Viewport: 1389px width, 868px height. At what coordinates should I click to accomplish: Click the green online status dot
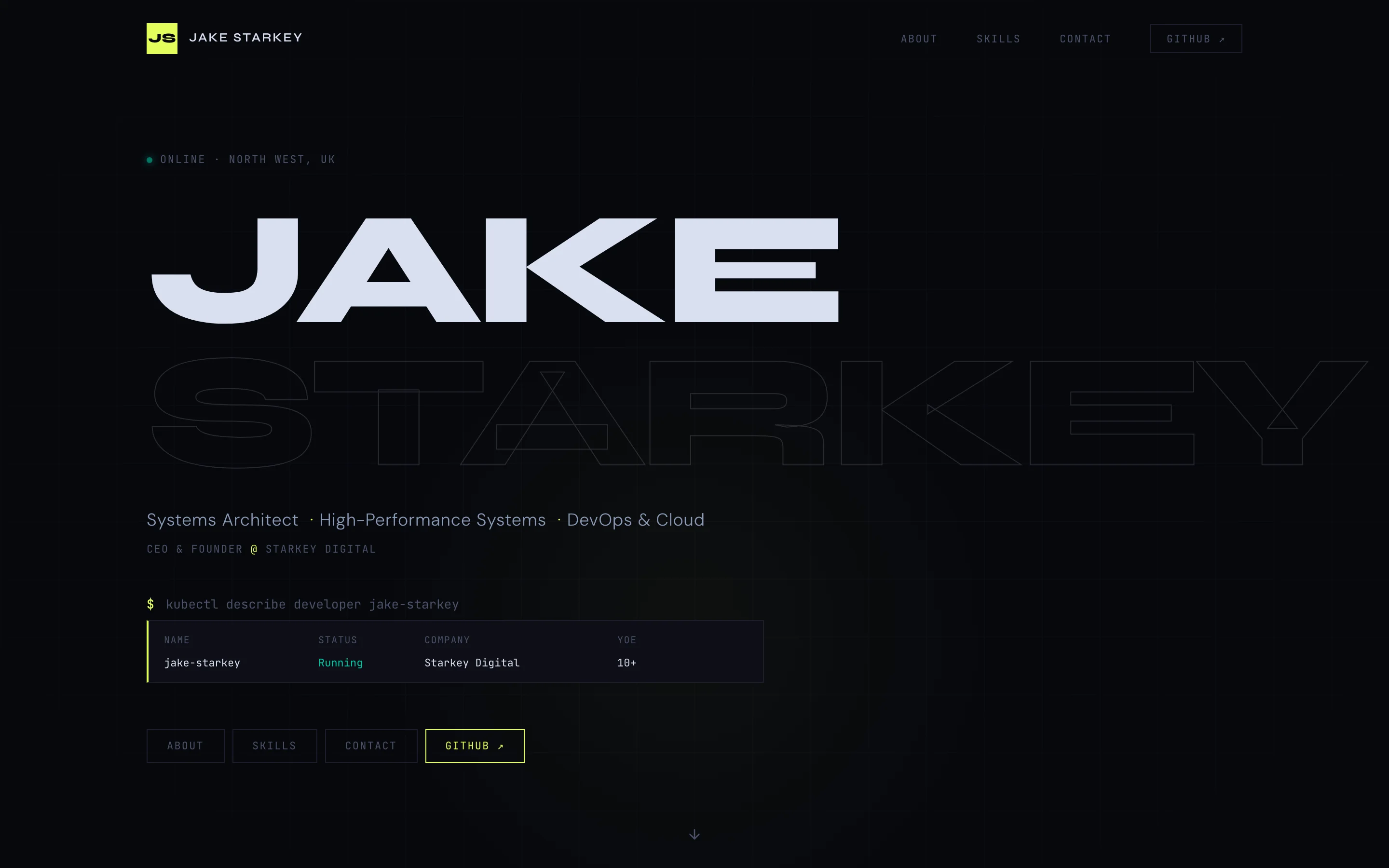click(150, 160)
